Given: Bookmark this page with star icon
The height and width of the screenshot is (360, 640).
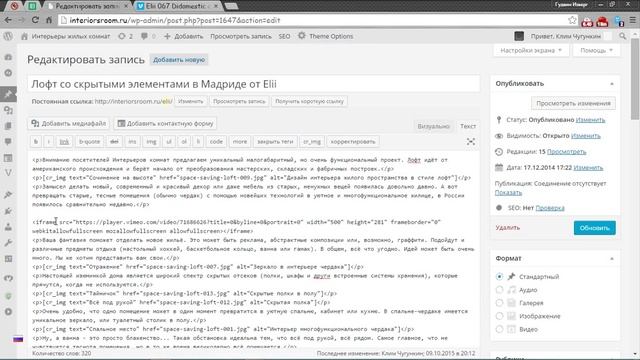Looking at the screenshot, I should coord(572,20).
